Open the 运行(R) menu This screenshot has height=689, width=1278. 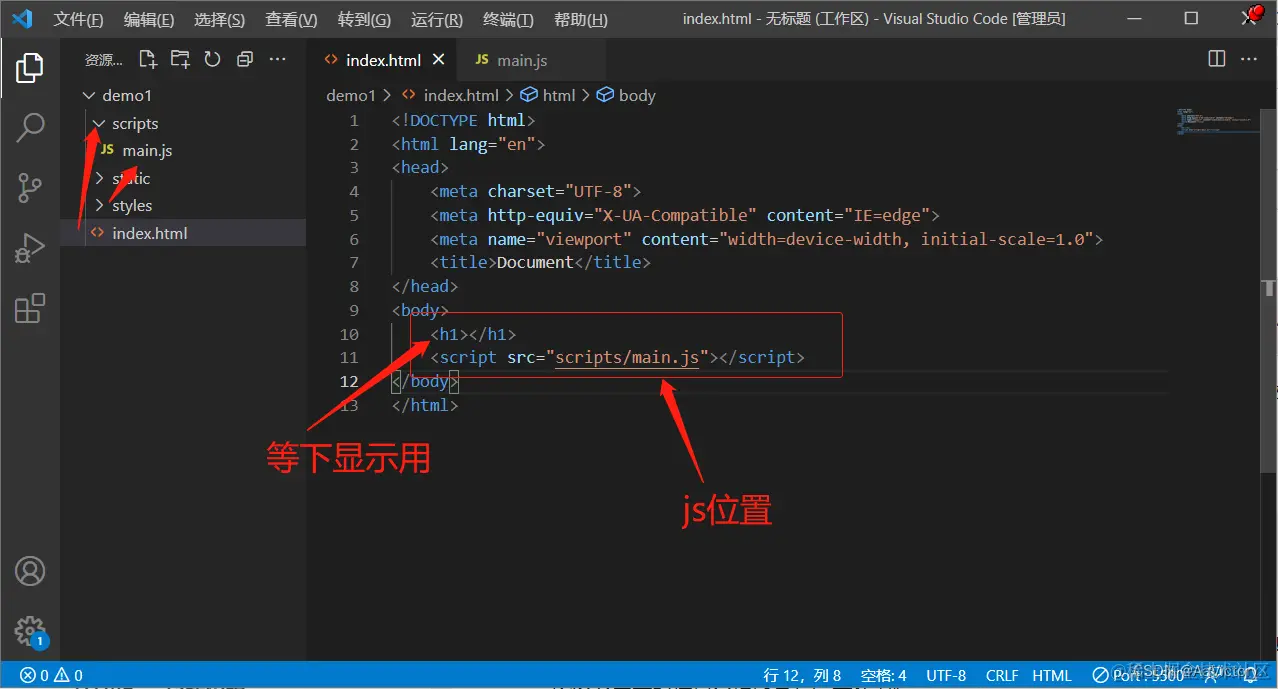436,19
